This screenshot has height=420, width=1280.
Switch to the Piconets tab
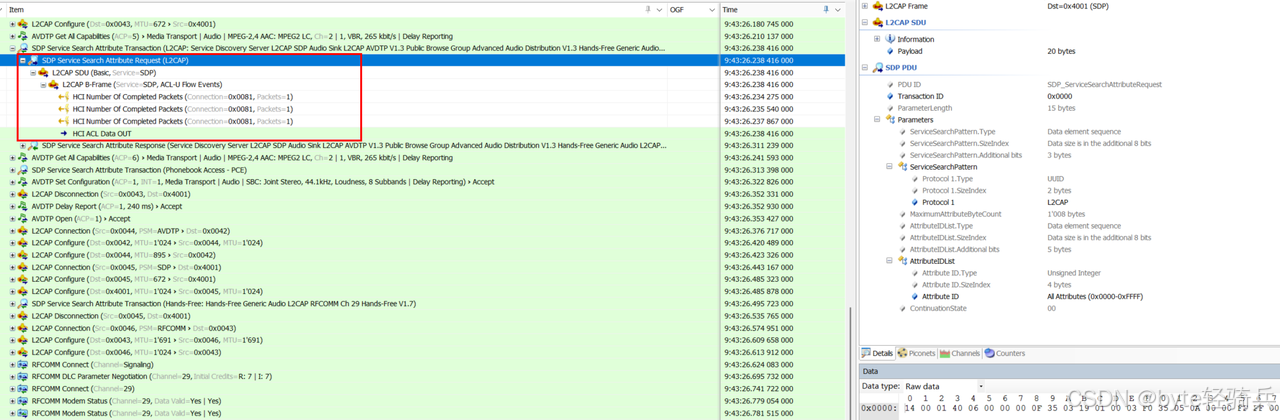click(916, 353)
